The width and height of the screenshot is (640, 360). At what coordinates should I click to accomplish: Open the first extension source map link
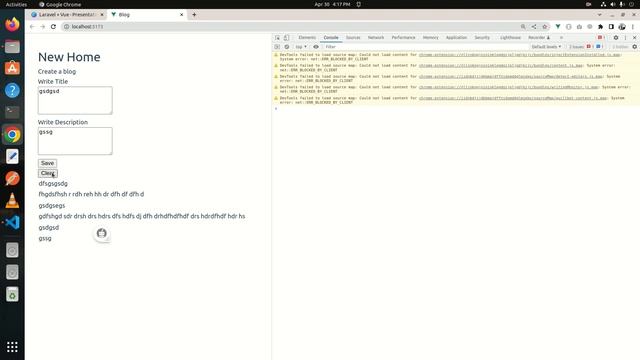click(x=519, y=55)
